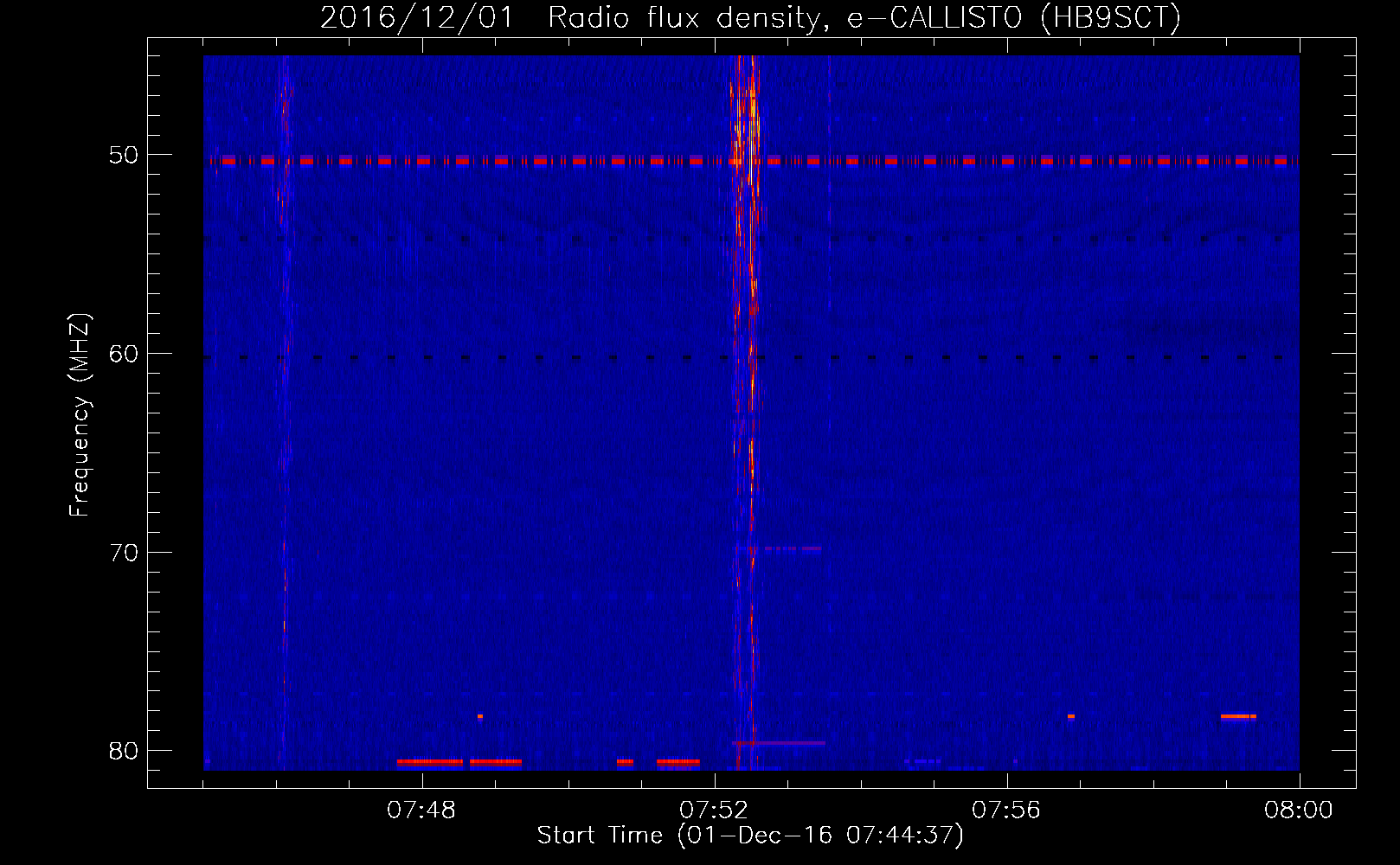The image size is (1400, 865).
Task: Click the 50 frequency tick label
Action: point(125,156)
